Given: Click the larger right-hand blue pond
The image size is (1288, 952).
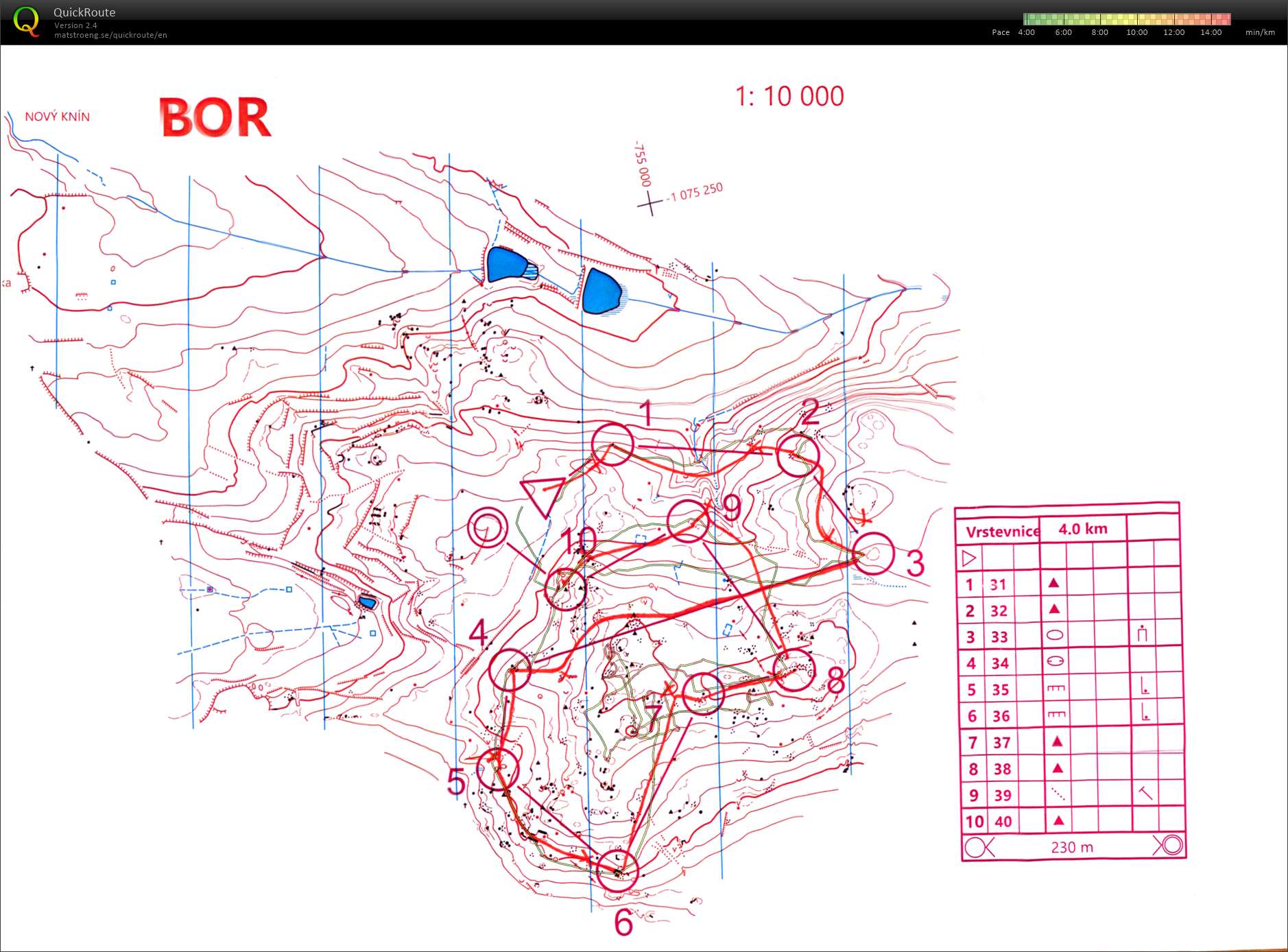Looking at the screenshot, I should [601, 291].
